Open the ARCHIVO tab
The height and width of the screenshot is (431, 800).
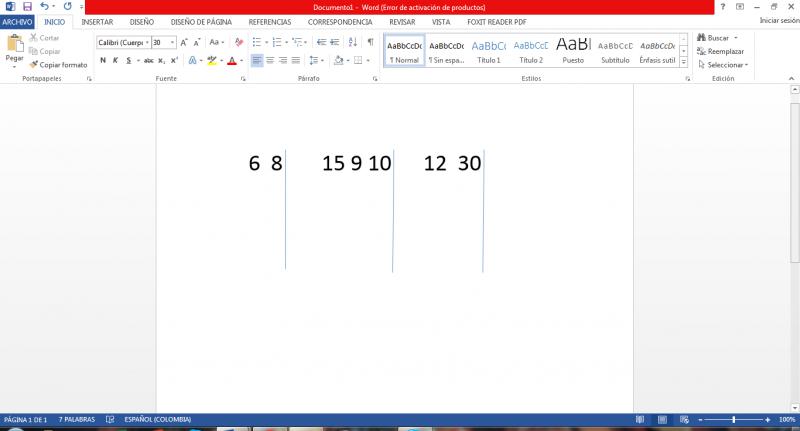[17, 22]
